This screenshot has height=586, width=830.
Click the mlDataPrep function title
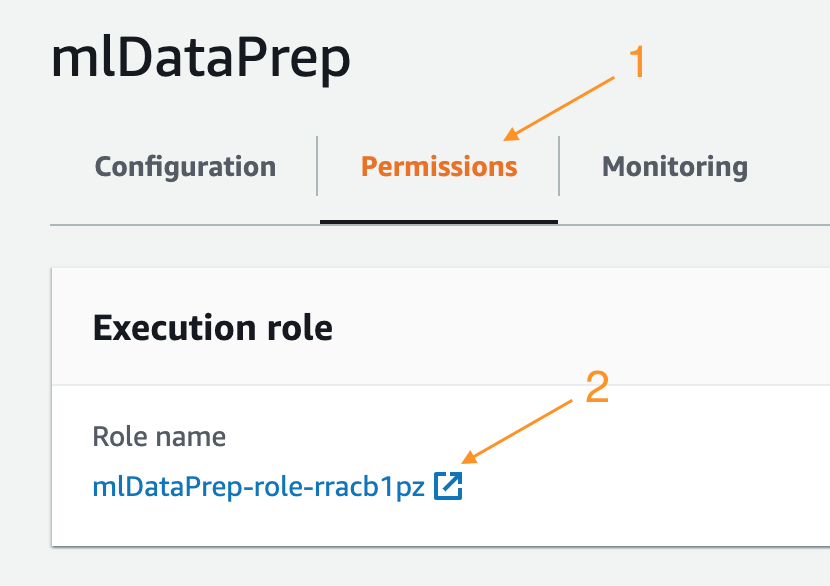coord(201,58)
